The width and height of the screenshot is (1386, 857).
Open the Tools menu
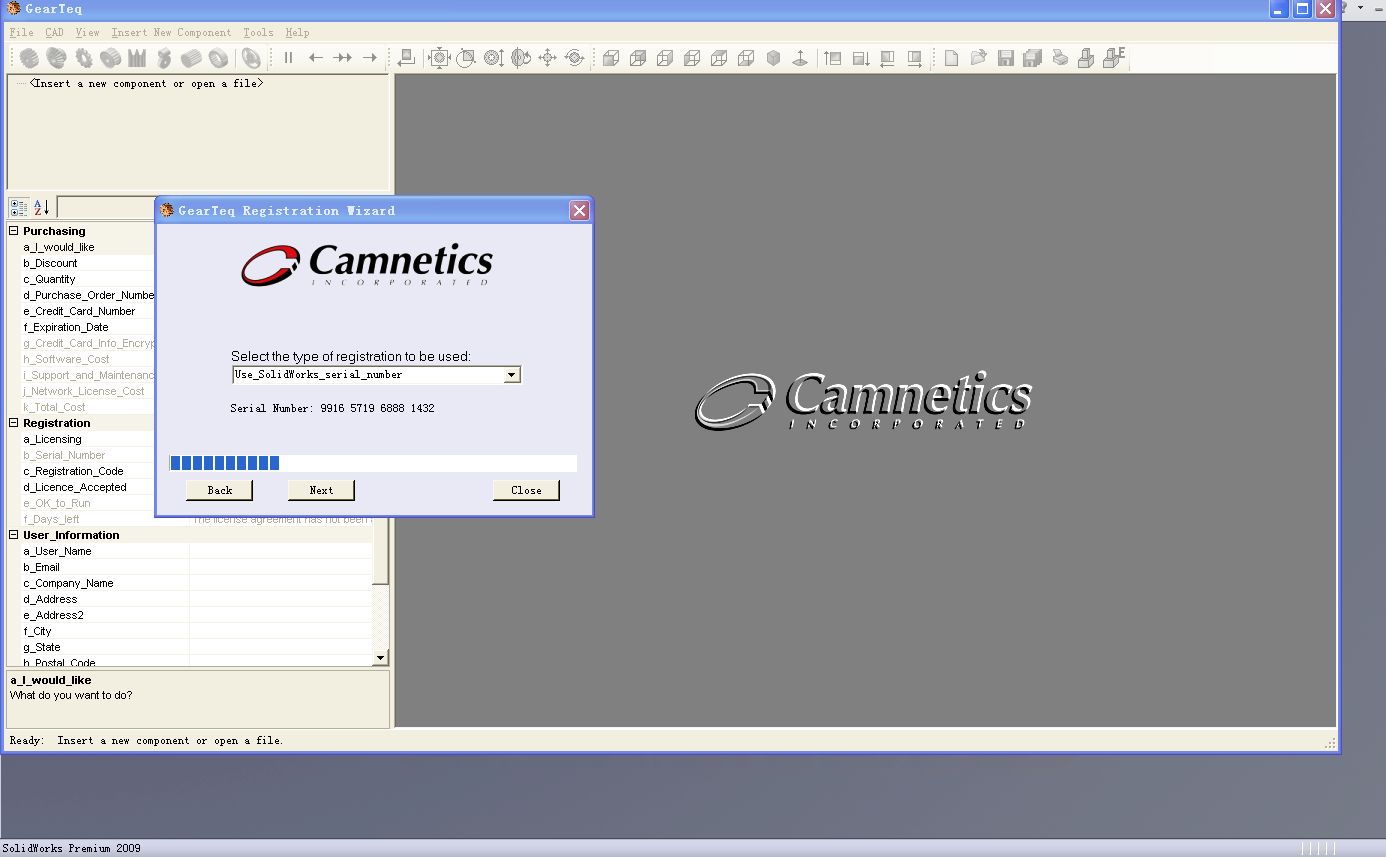click(258, 32)
